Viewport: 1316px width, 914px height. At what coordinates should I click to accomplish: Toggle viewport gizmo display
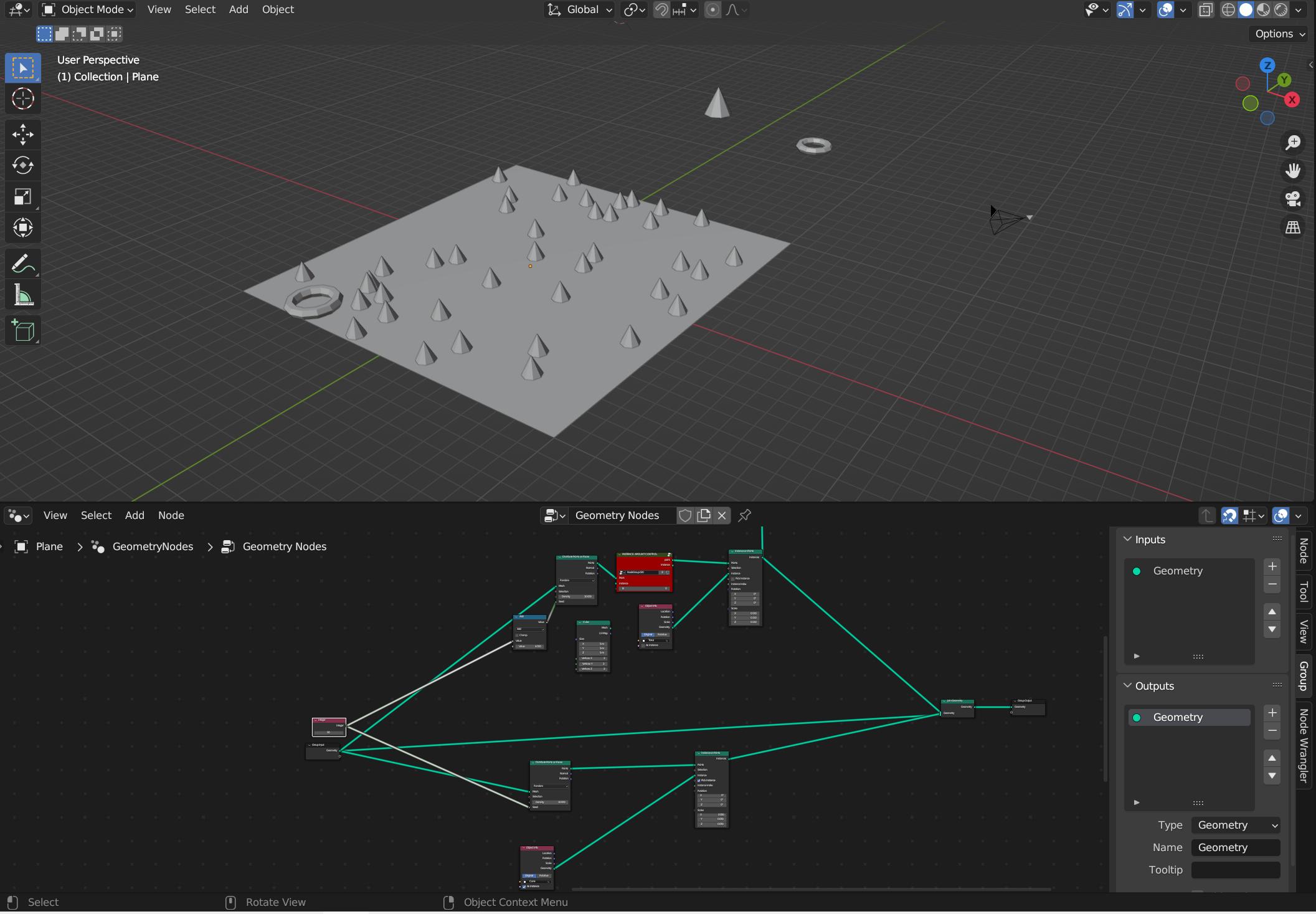click(x=1125, y=9)
